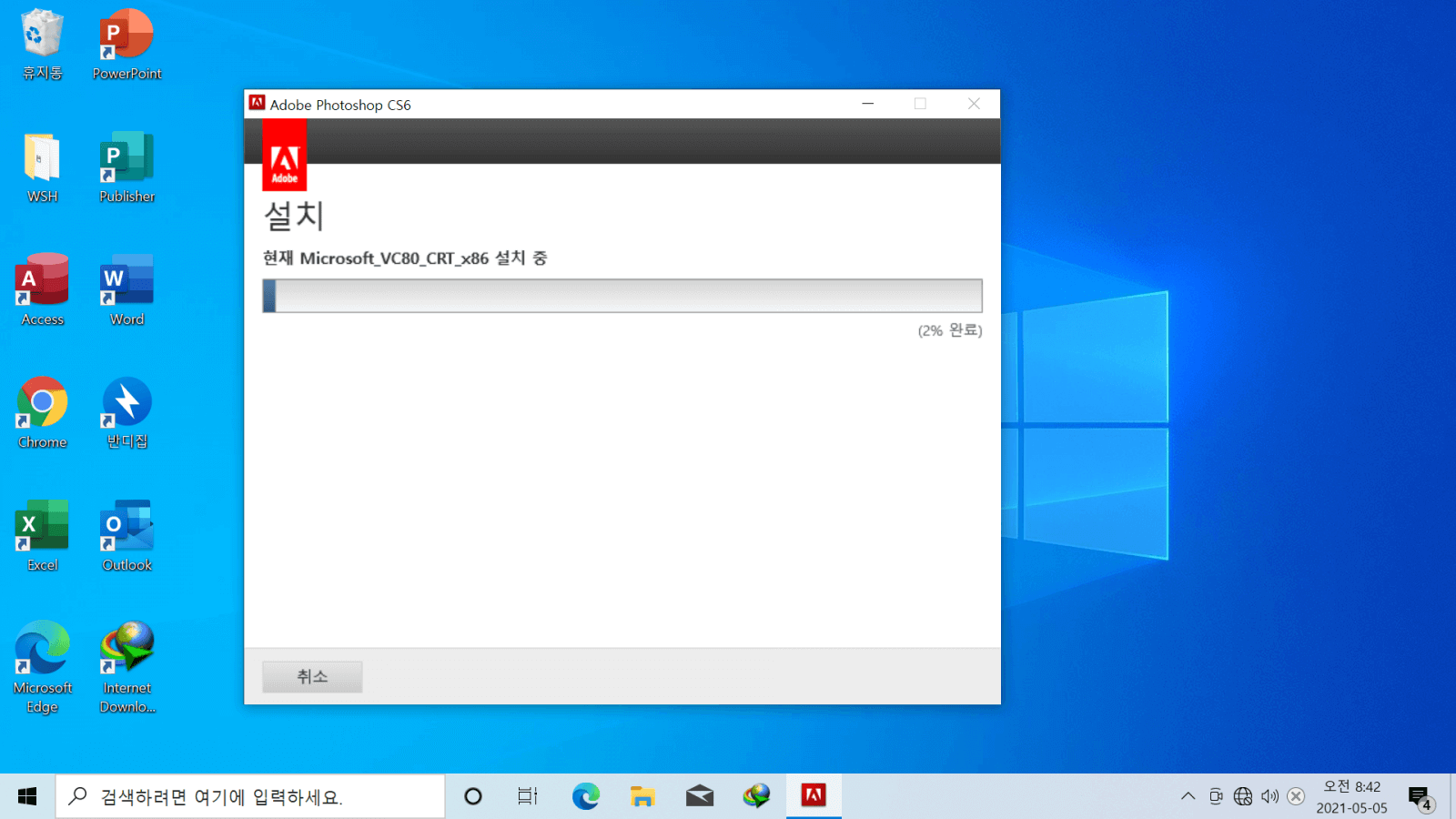Open the PowerPoint desktop shortcut
Screen dimensions: 1456x819
pos(126,44)
